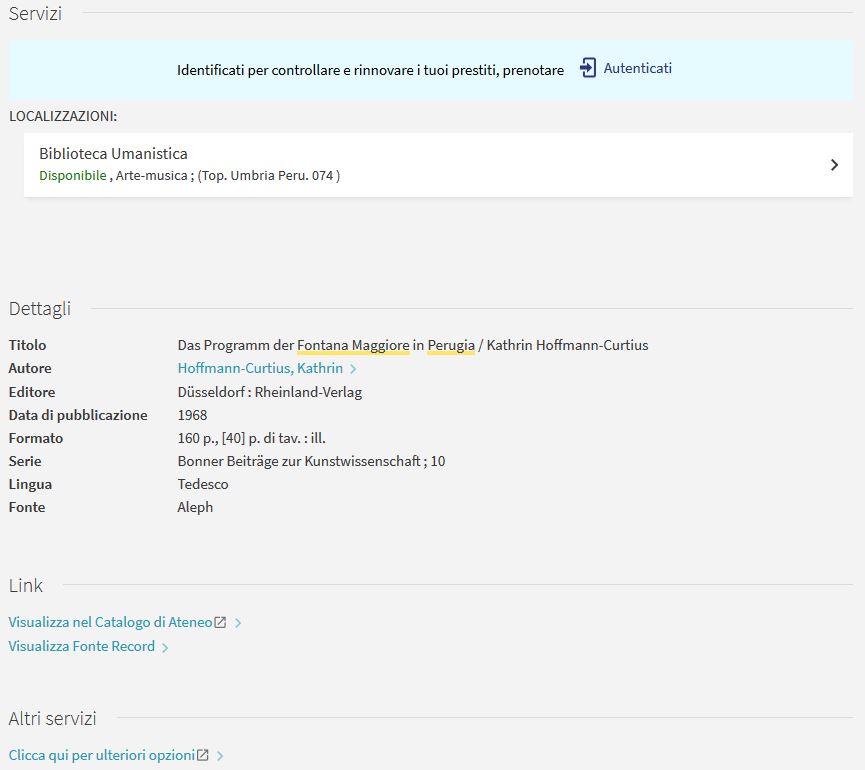Open the Visualizza Fonte Record link
The width and height of the screenshot is (865, 770).
(81, 646)
